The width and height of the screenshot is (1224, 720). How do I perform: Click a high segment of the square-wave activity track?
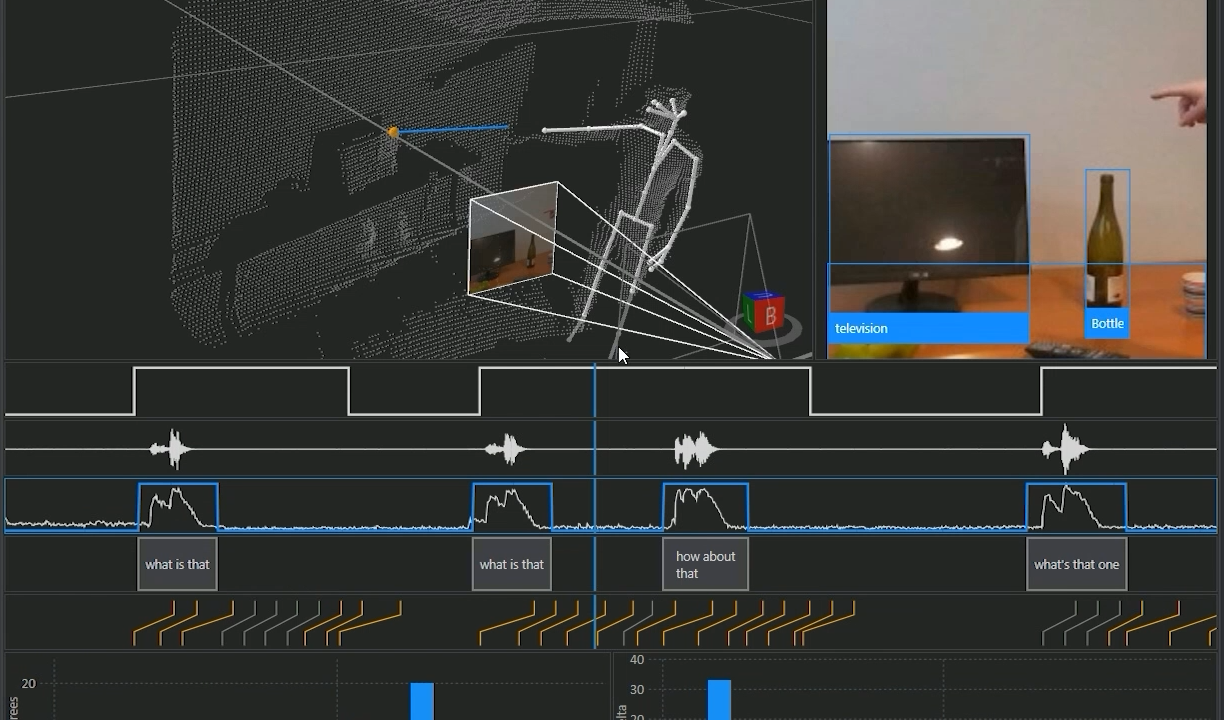[x=240, y=372]
